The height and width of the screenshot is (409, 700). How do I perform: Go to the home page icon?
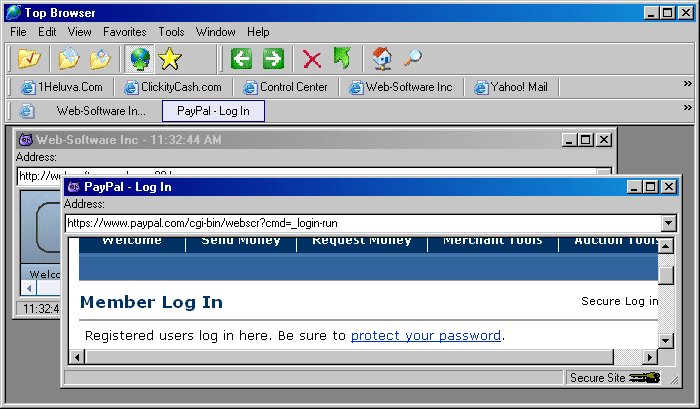tap(382, 58)
